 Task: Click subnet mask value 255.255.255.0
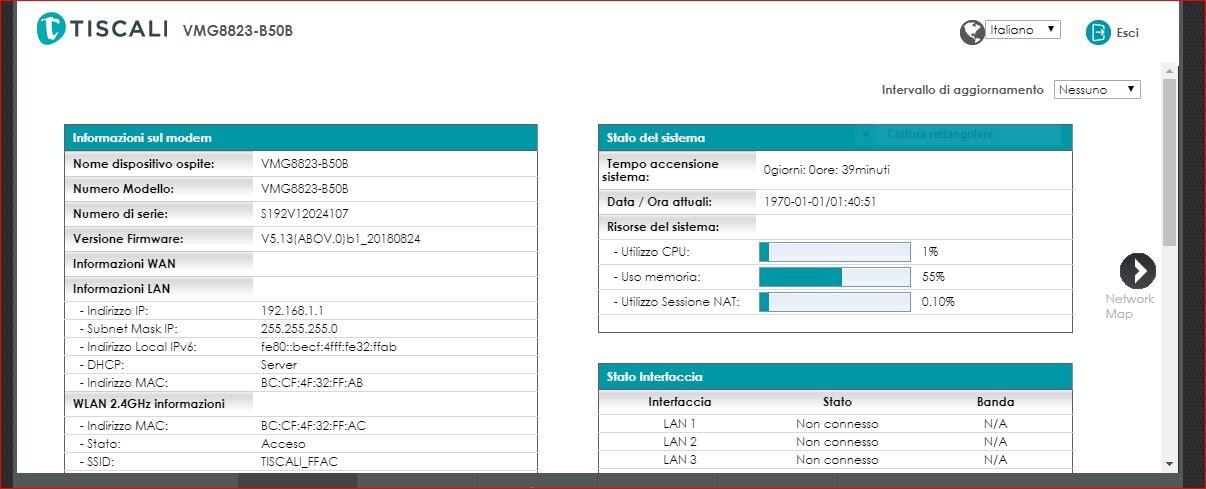click(x=299, y=328)
